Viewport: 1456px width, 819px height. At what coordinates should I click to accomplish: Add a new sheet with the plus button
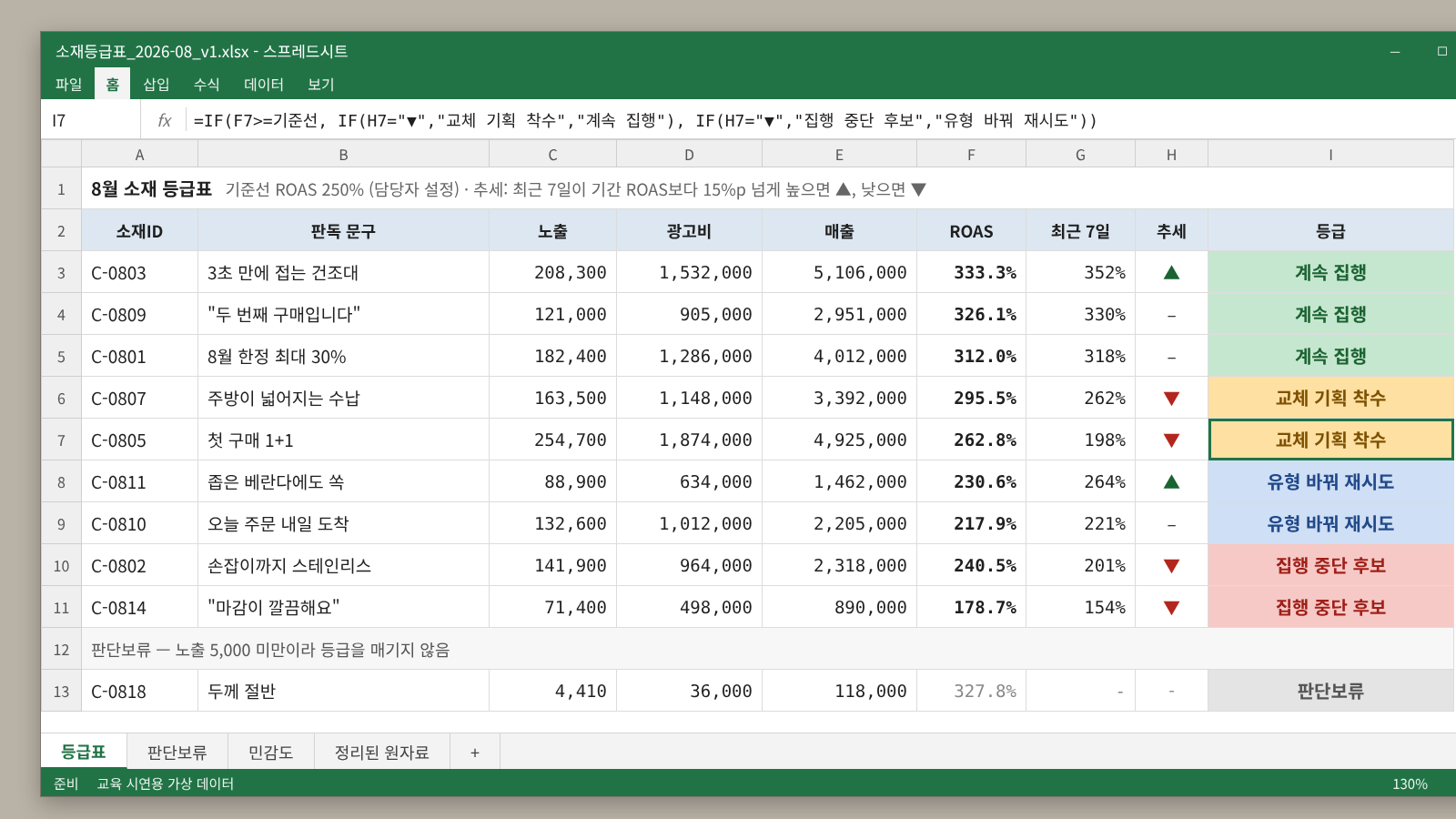click(474, 753)
